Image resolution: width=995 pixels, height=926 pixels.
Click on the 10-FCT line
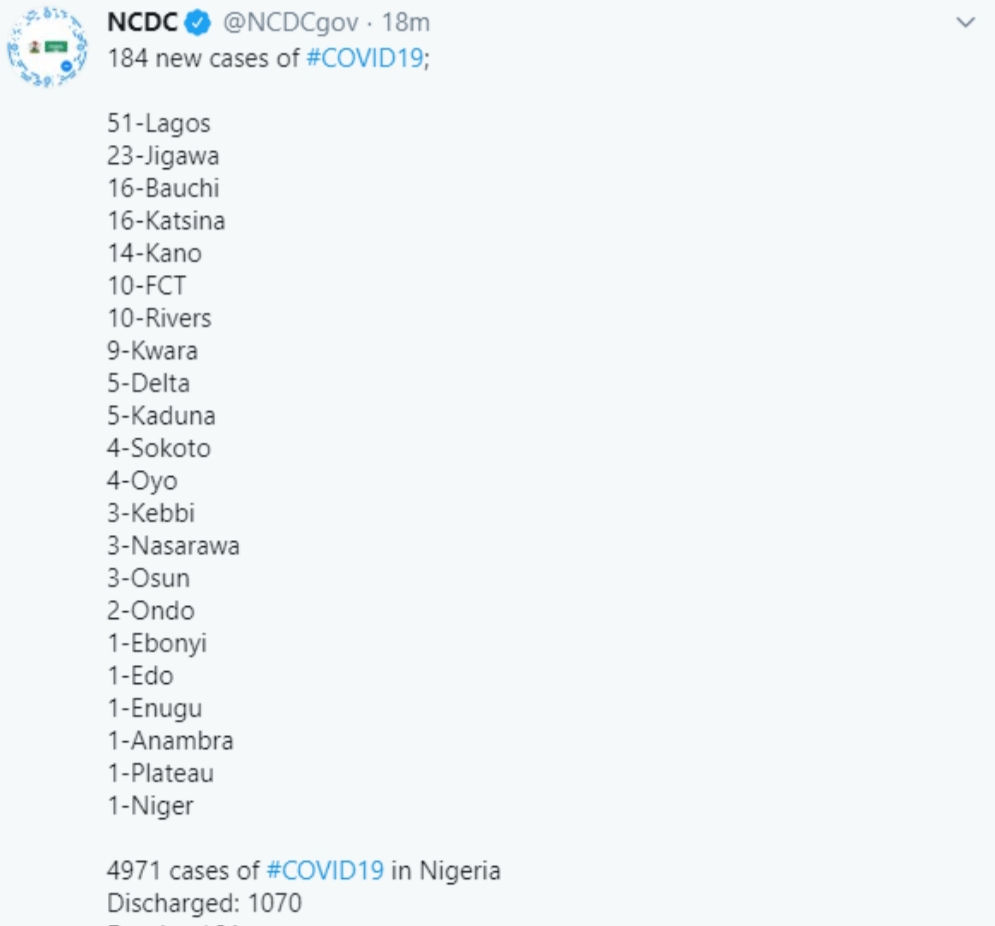146,286
